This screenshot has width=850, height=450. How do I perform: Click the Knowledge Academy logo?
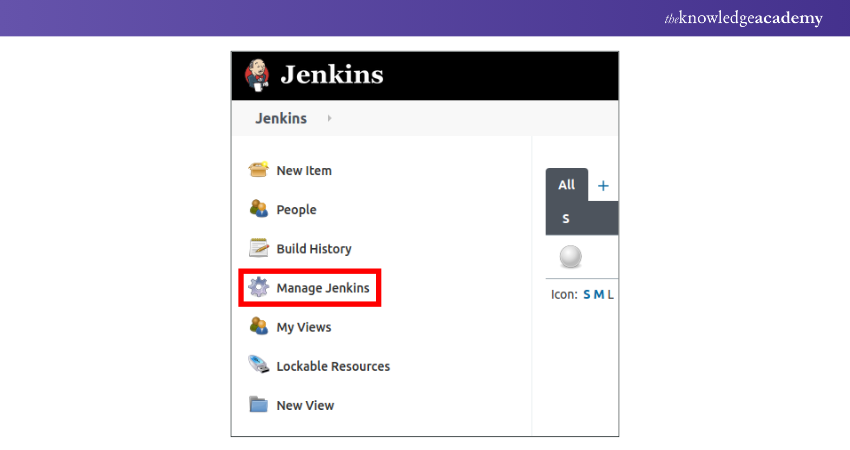point(743,18)
